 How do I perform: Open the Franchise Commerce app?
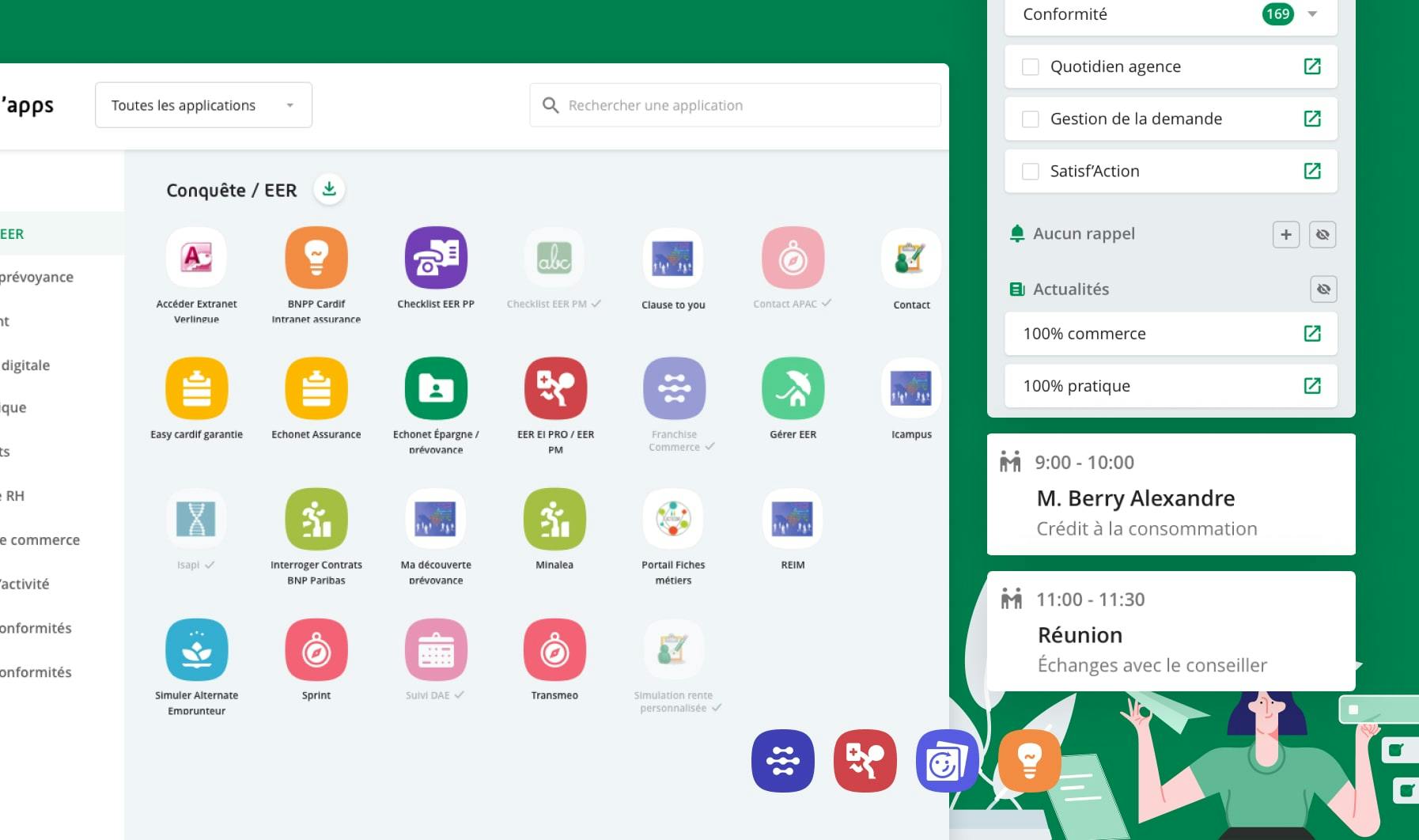(x=674, y=388)
